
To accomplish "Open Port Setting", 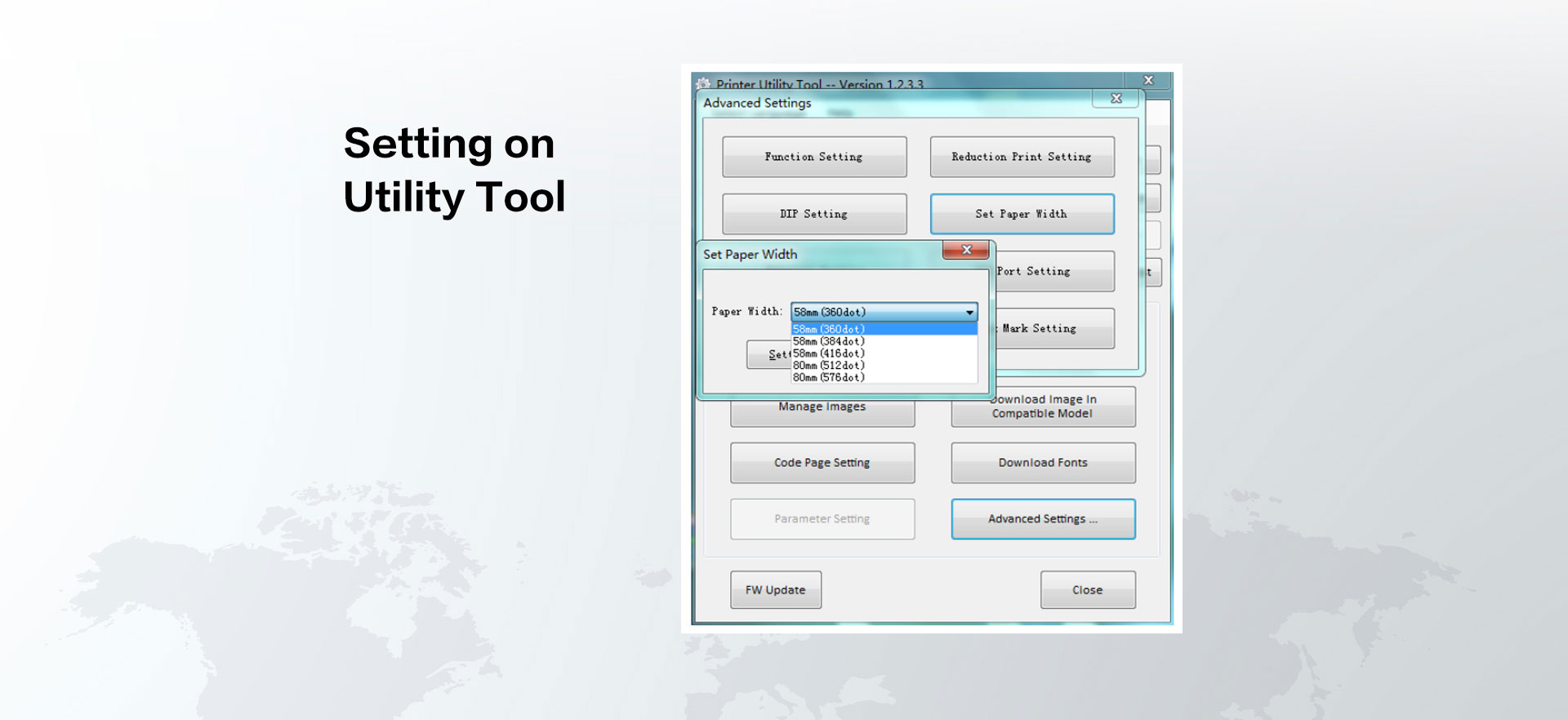I will point(1052,271).
